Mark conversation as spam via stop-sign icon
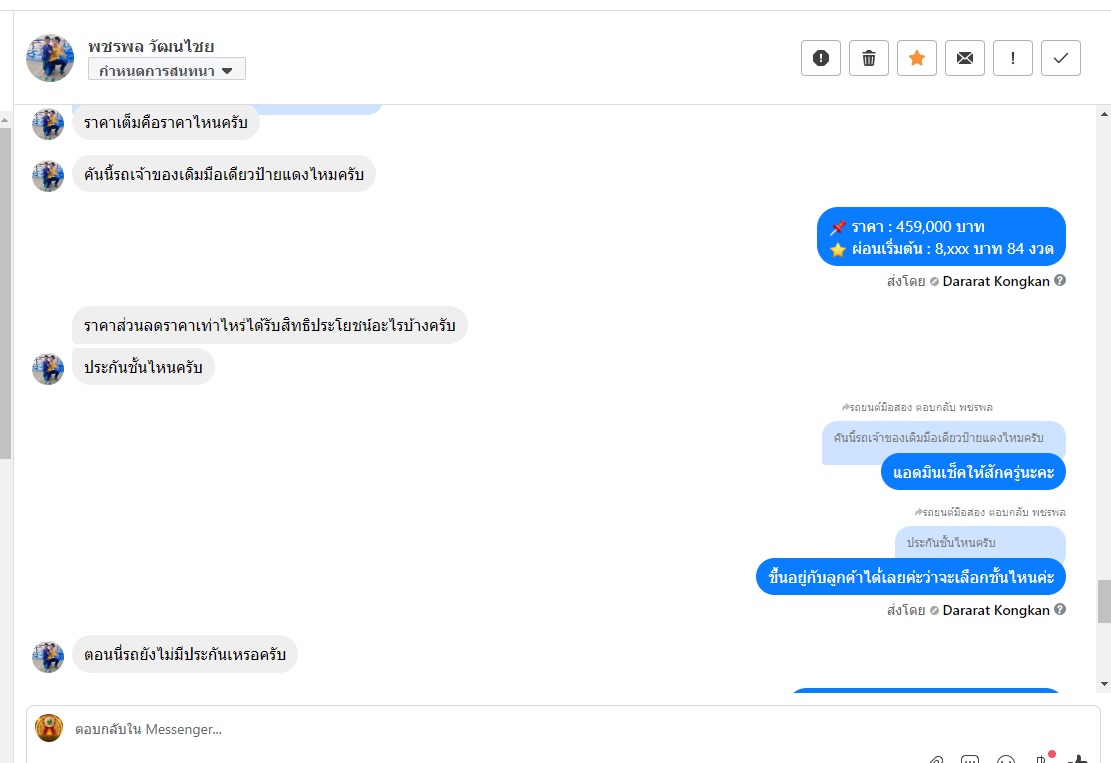The height and width of the screenshot is (763, 1111). click(x=821, y=58)
